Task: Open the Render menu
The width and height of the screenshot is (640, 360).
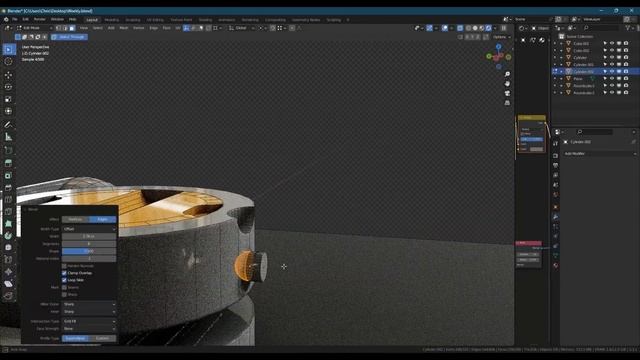Action: pos(40,19)
